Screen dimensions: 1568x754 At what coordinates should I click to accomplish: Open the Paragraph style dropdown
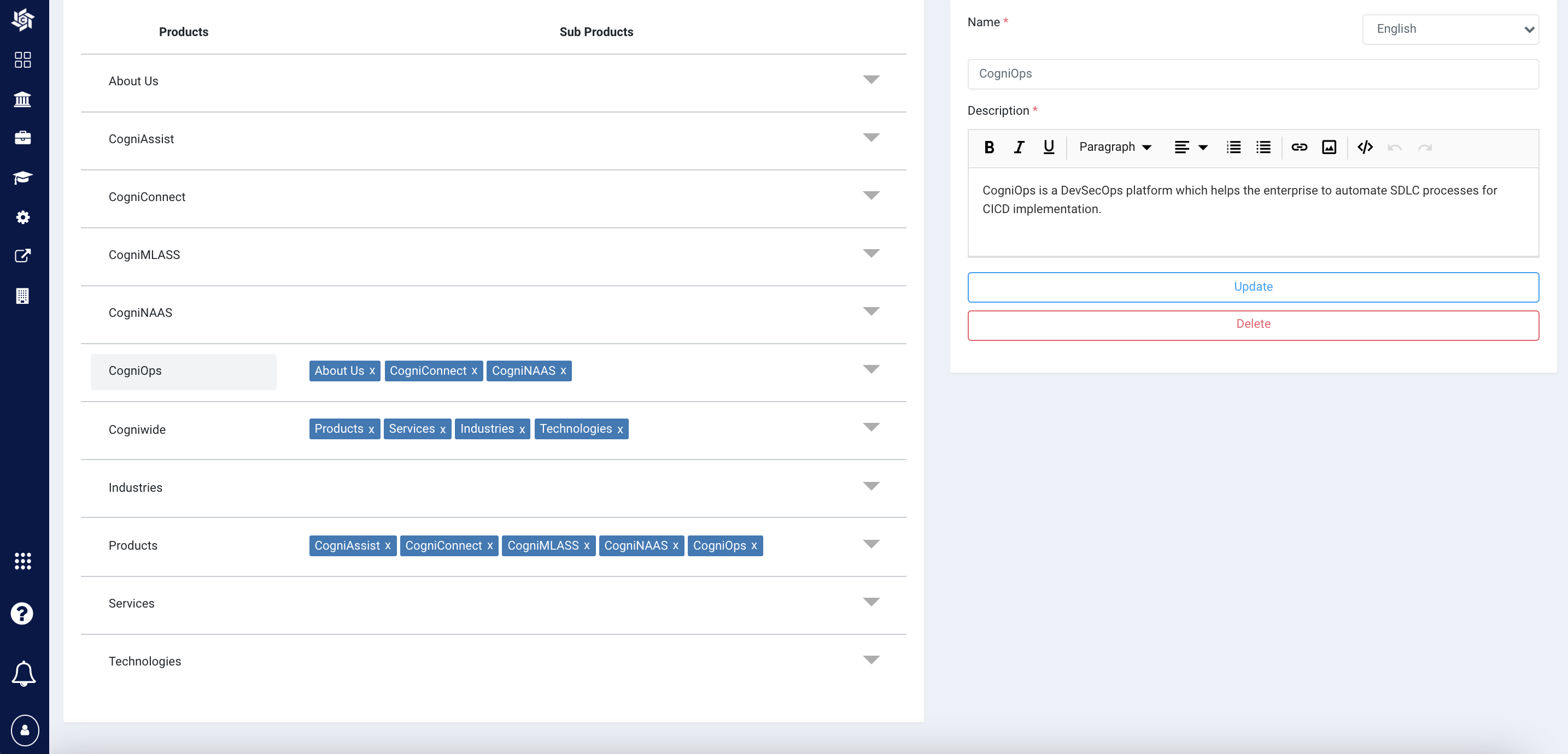pyautogui.click(x=1115, y=148)
